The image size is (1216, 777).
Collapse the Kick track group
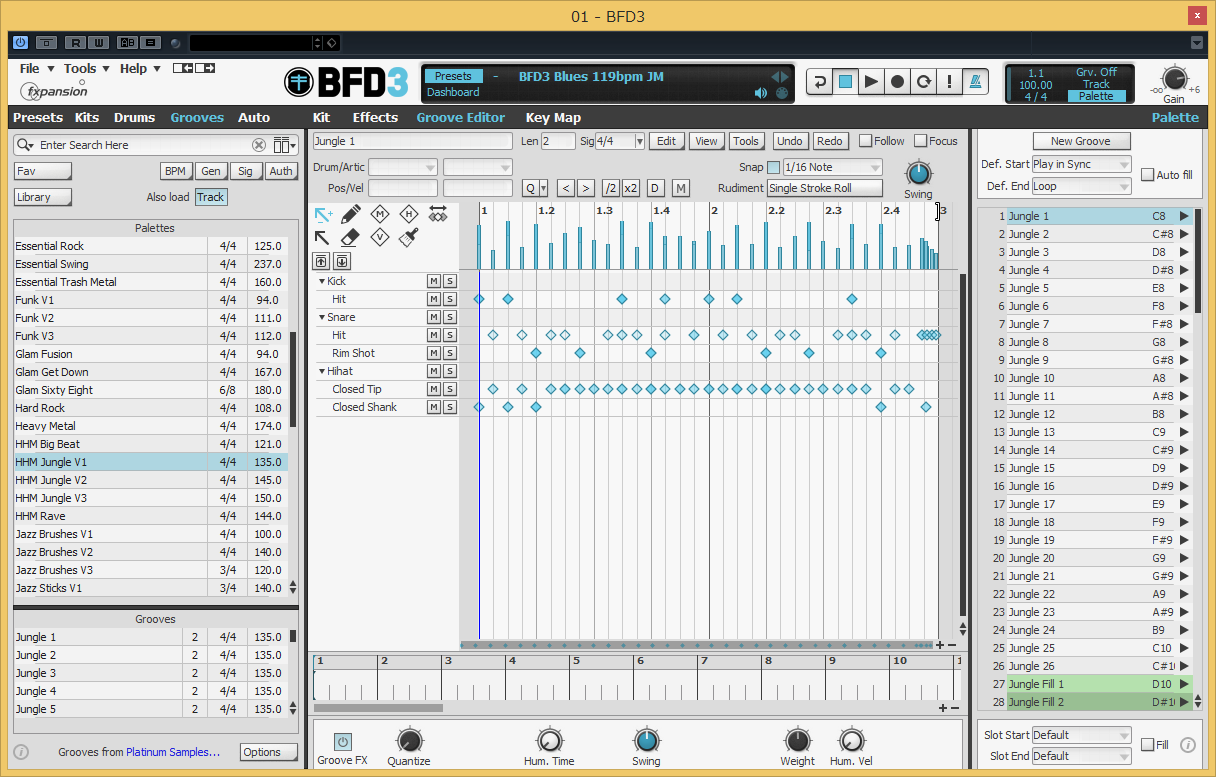[322, 281]
